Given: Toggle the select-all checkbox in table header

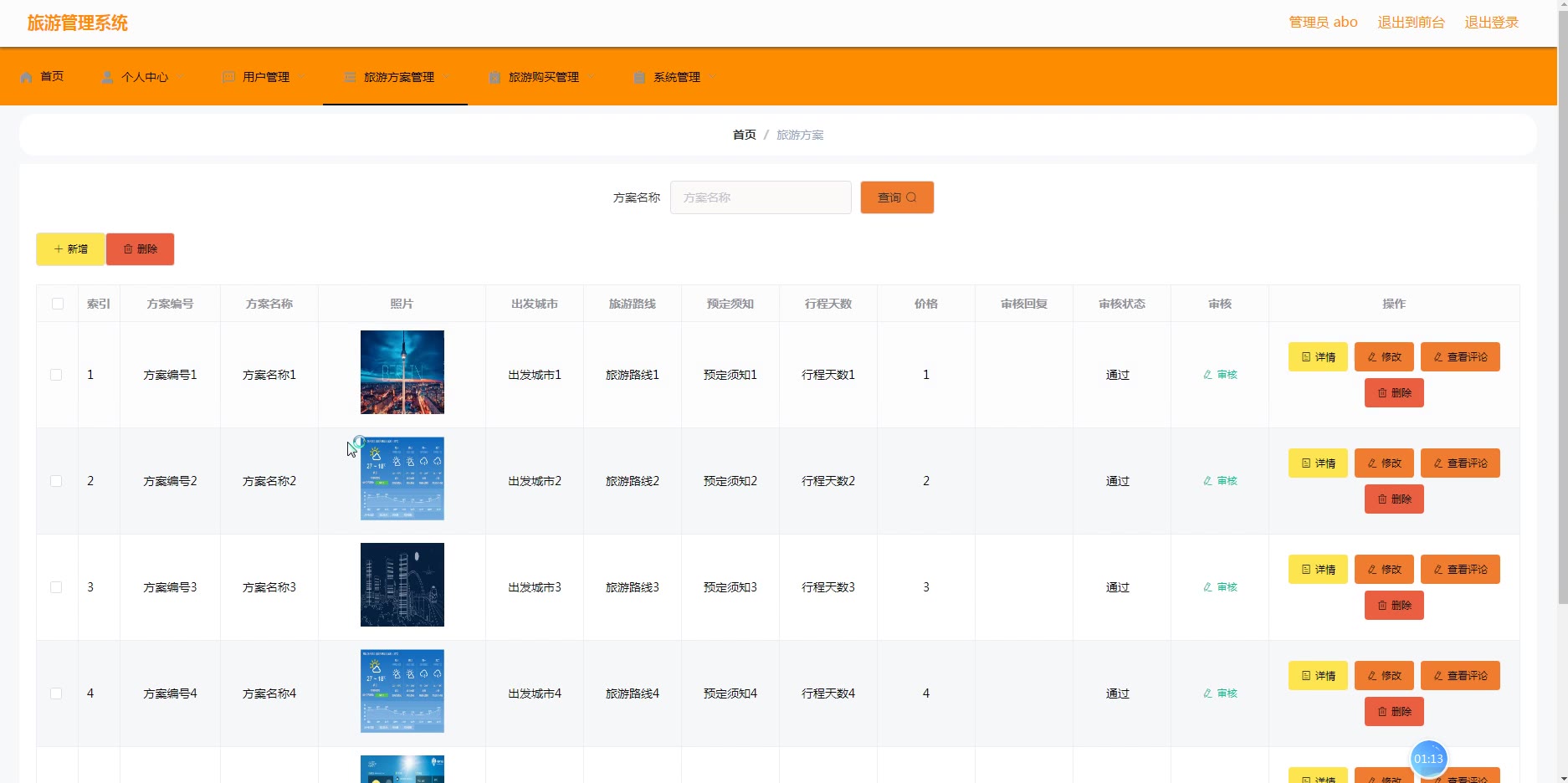Looking at the screenshot, I should (58, 304).
